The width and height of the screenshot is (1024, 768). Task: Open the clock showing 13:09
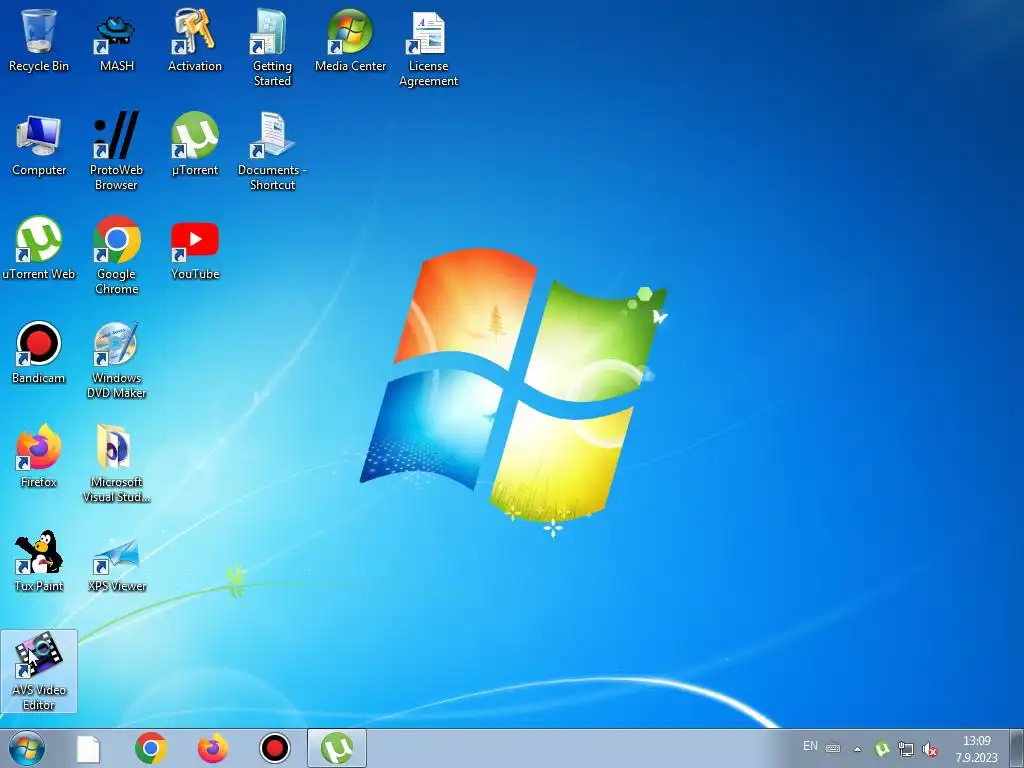coord(976,749)
